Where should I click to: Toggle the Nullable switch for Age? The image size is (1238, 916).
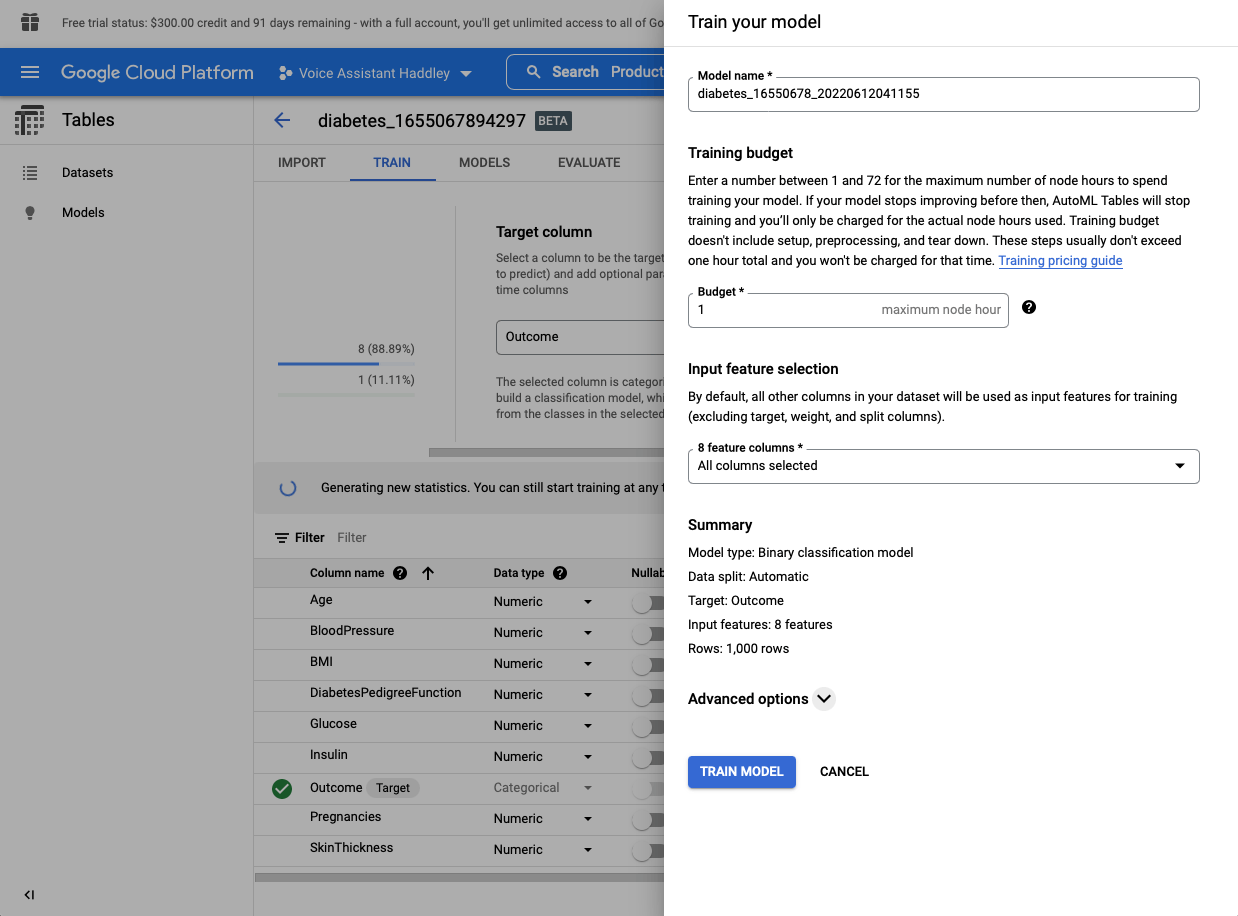click(648, 603)
